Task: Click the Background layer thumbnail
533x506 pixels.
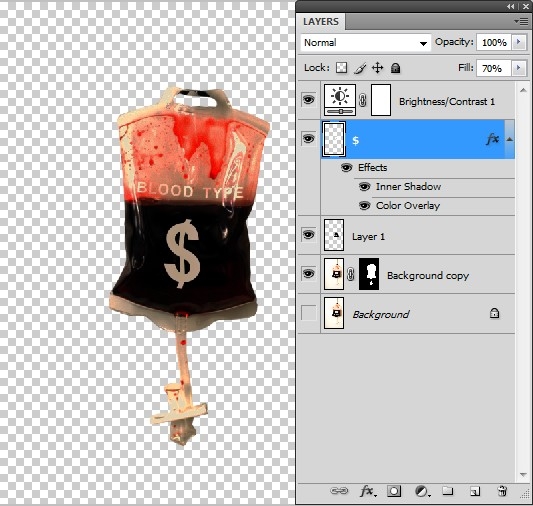Action: pos(334,313)
